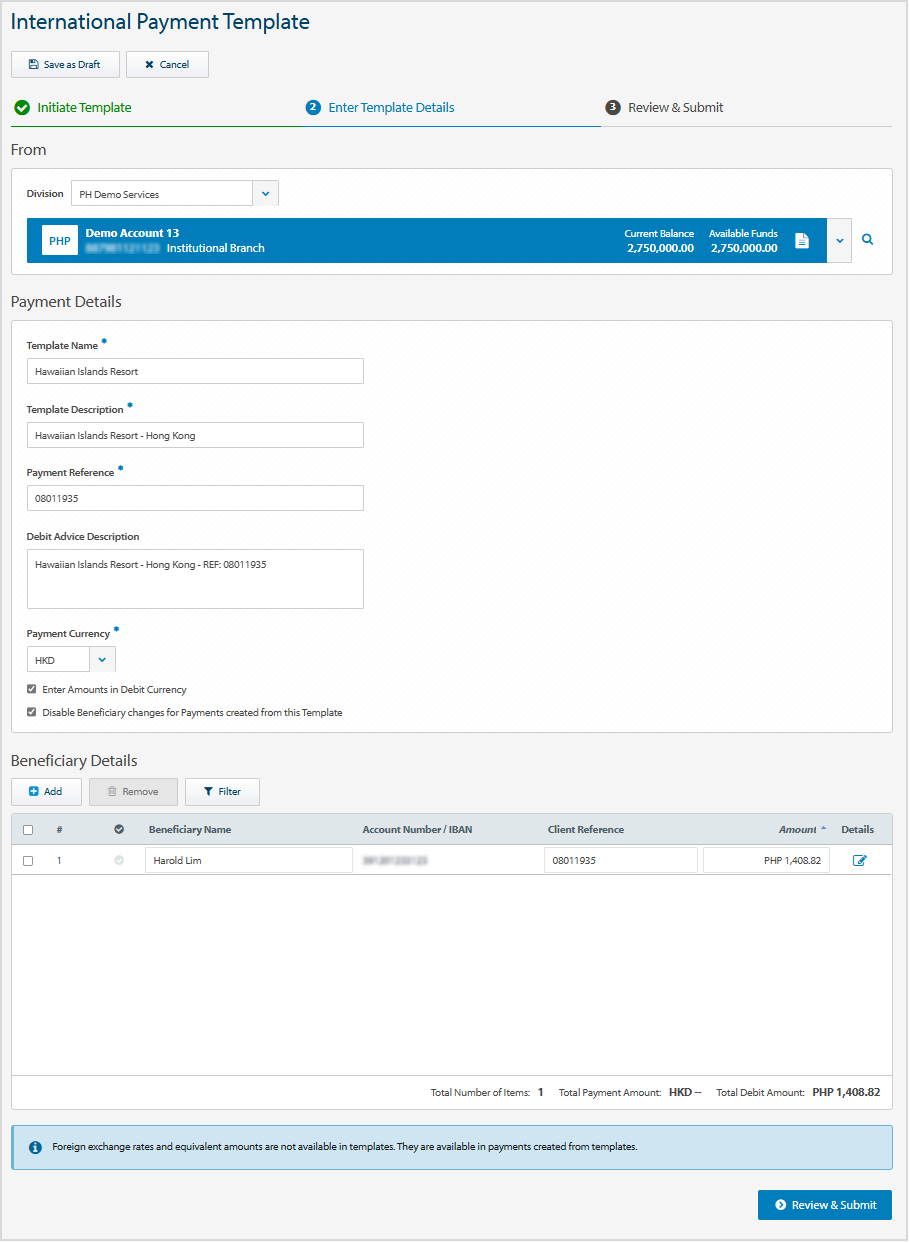
Task: Click the Amount column sort arrow
Action: 824,829
